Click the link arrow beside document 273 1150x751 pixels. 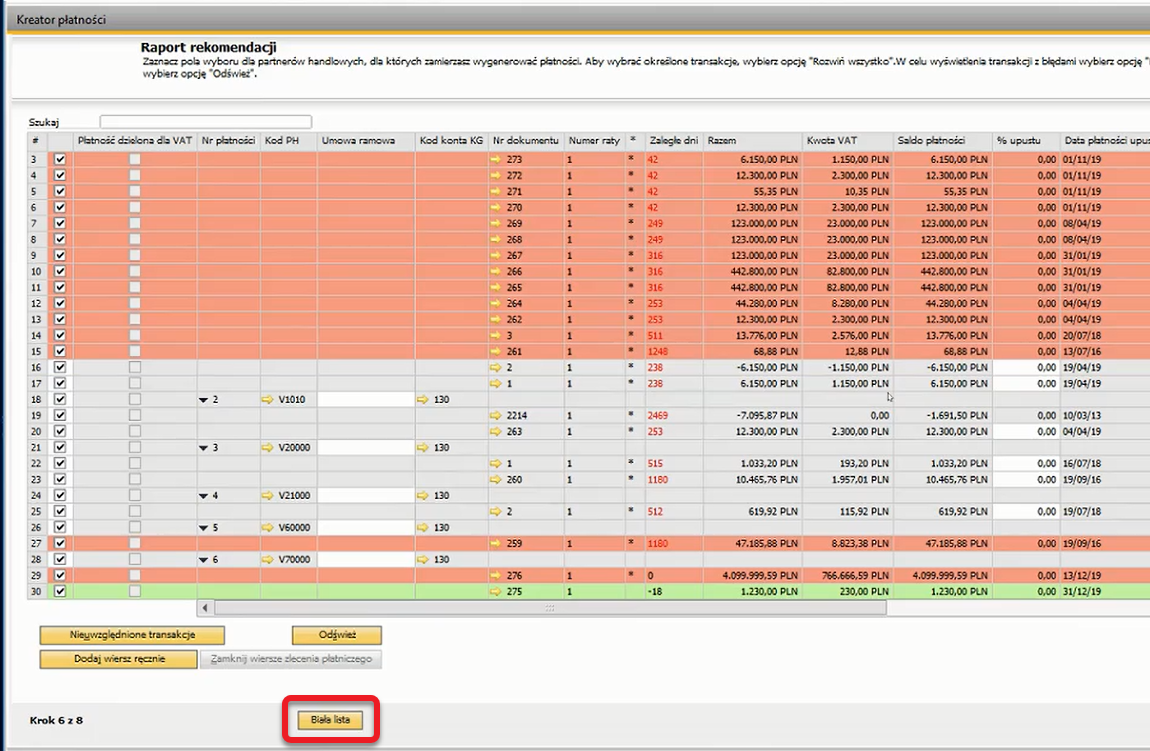tap(497, 159)
